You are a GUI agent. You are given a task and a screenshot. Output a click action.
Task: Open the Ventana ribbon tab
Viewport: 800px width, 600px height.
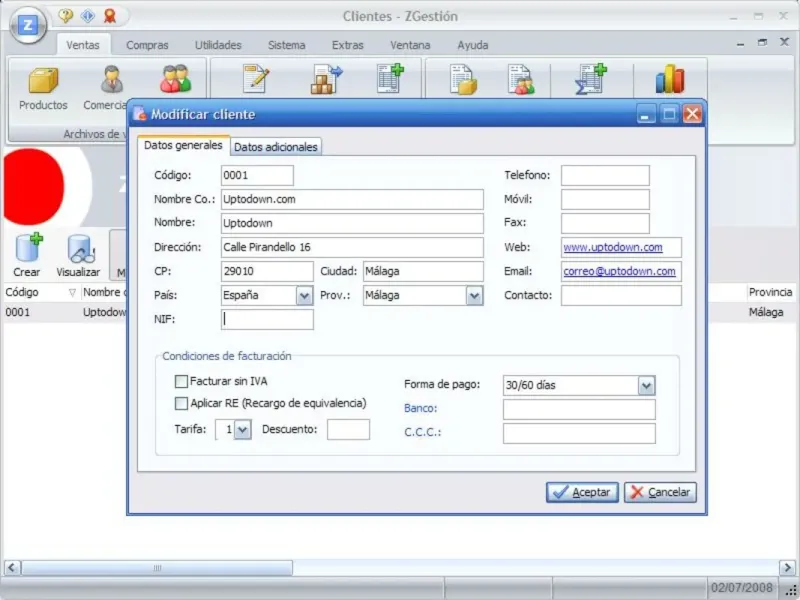[410, 45]
